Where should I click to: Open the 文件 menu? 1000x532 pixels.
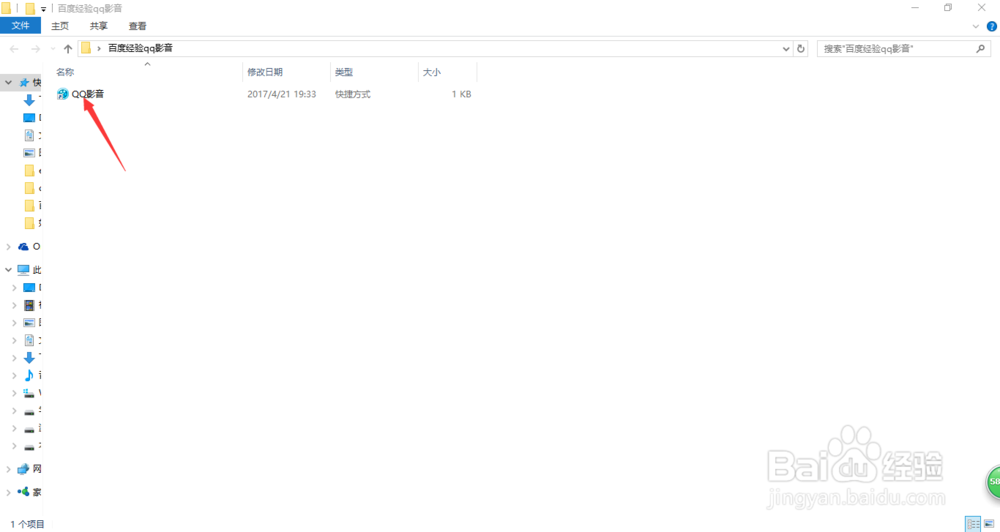(20, 26)
